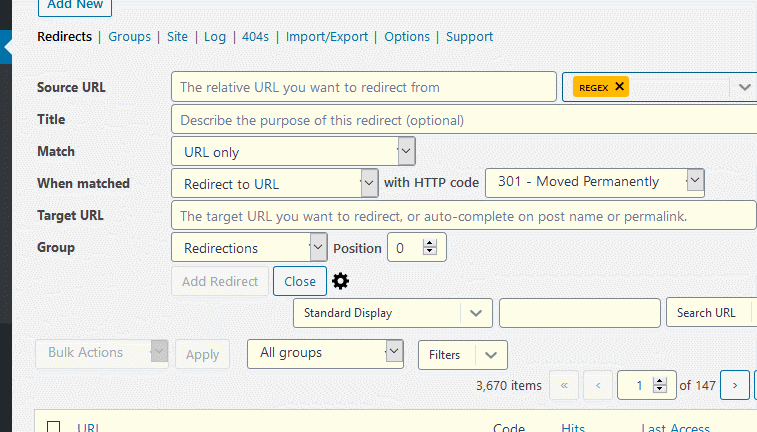
Task: Focus the Target URL input field
Action: click(x=463, y=215)
